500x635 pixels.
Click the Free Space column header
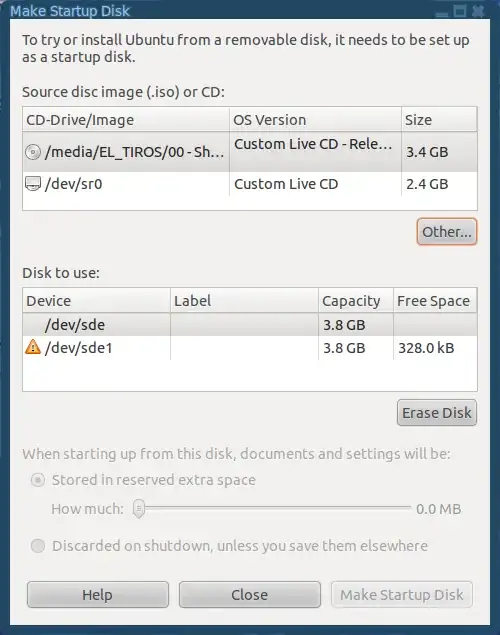[435, 300]
